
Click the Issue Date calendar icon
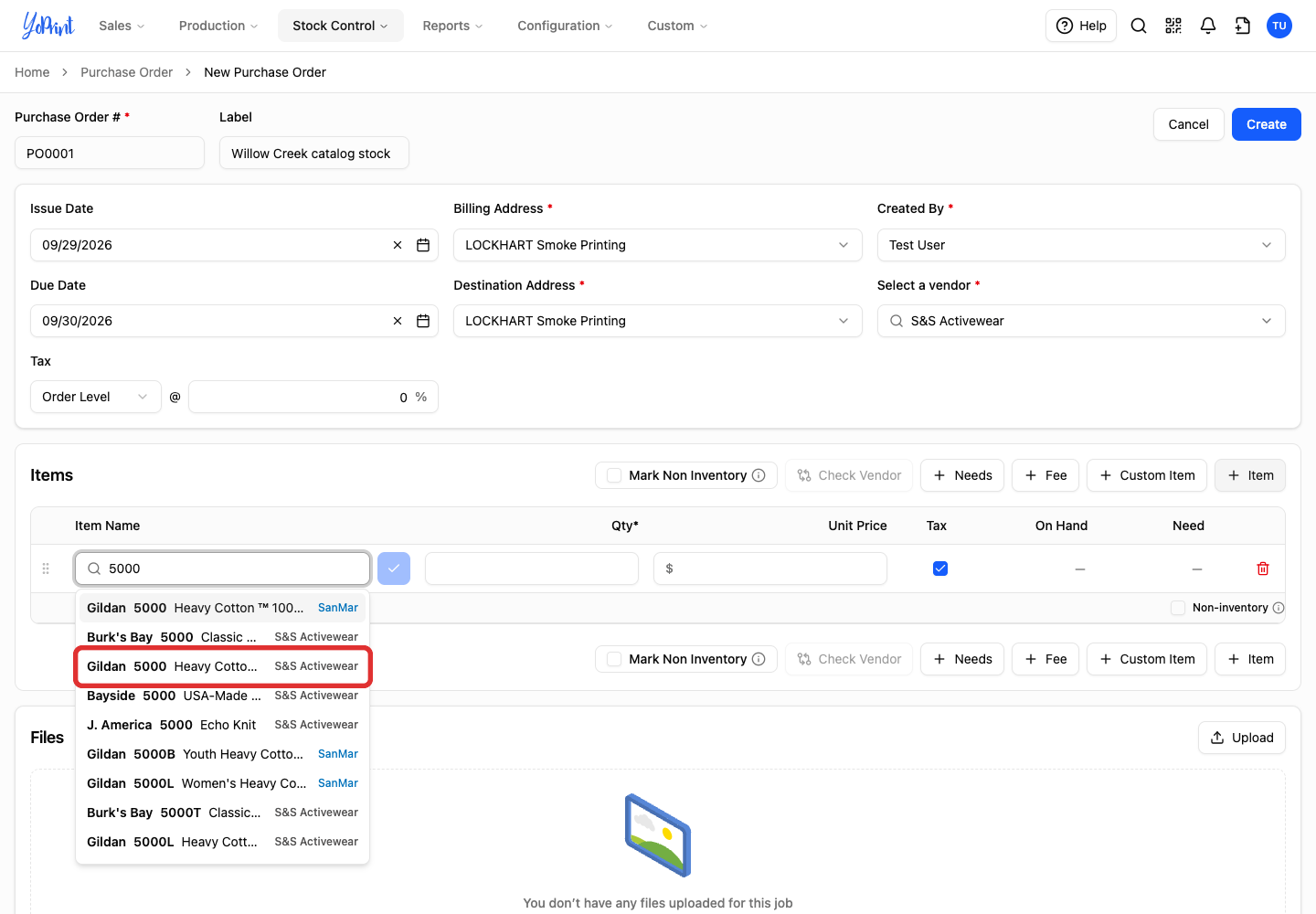tap(423, 245)
